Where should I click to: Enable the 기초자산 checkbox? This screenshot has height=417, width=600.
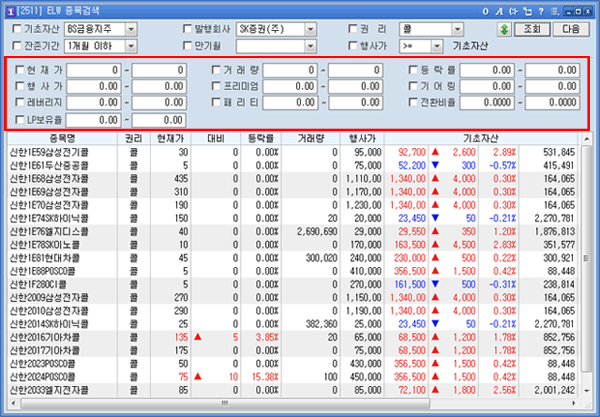pos(15,29)
